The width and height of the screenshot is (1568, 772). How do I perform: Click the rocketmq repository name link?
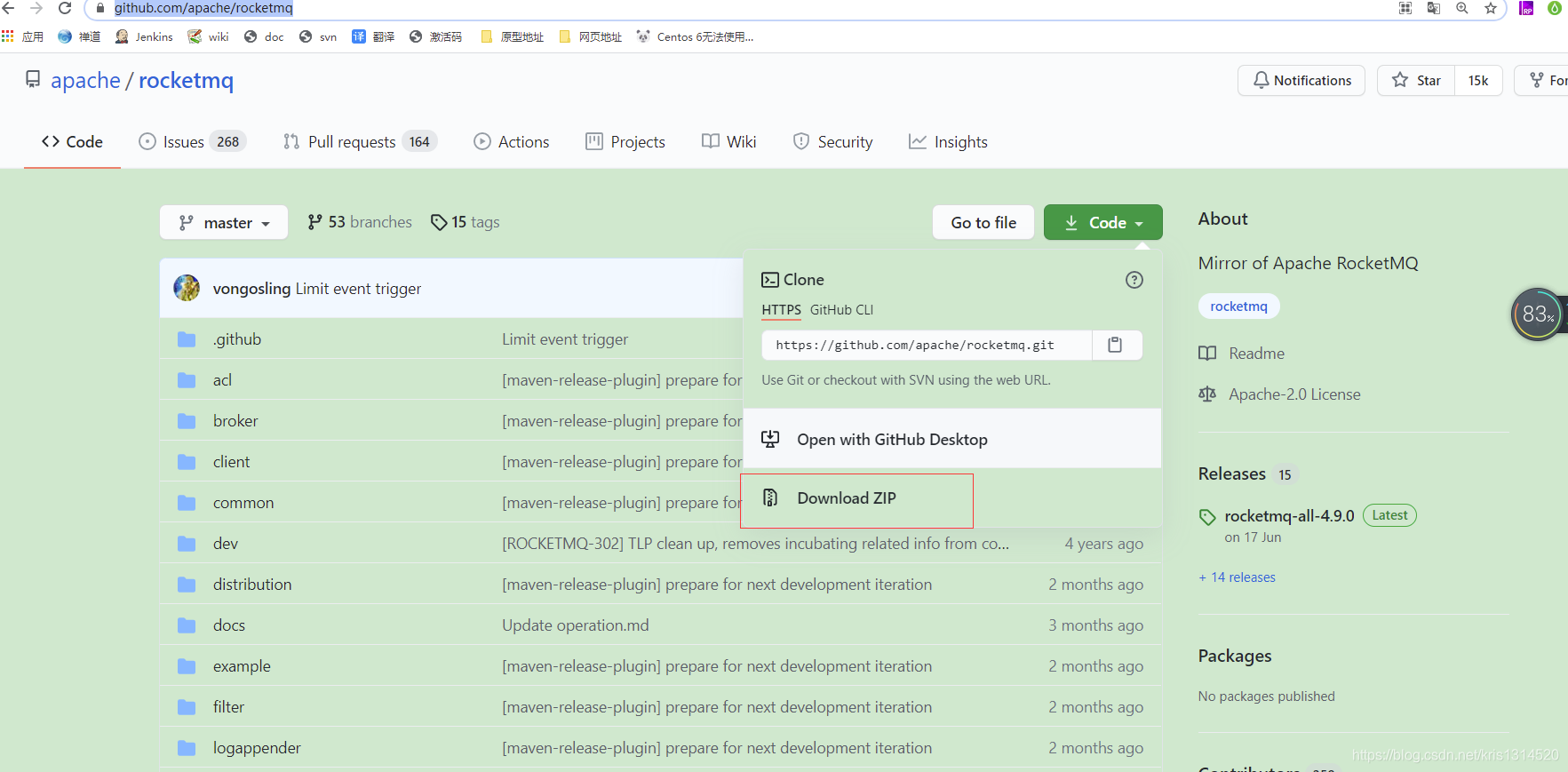click(x=186, y=80)
